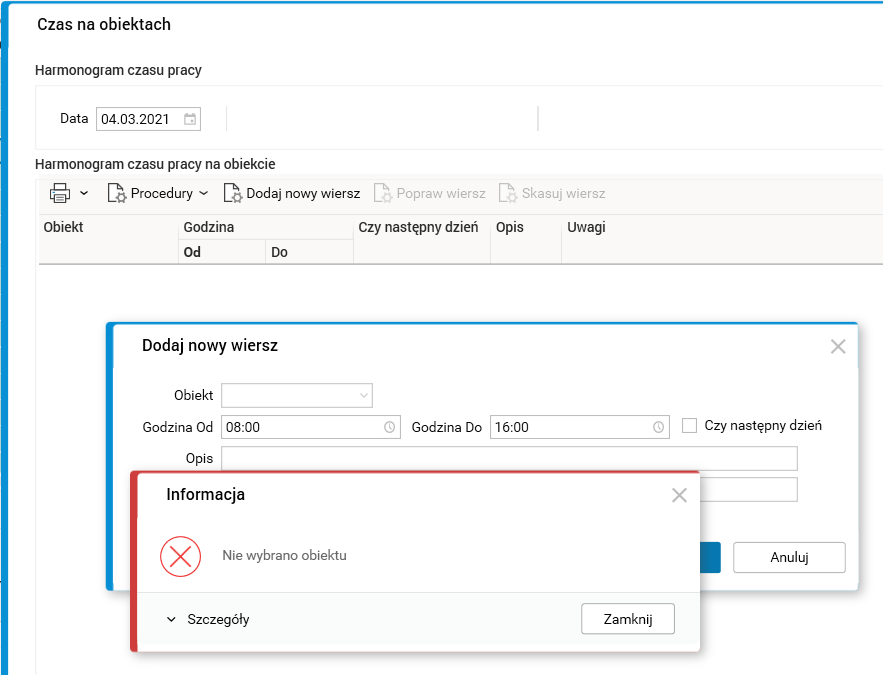883x675 pixels.
Task: Click the Obiekt column header
Action: point(64,227)
